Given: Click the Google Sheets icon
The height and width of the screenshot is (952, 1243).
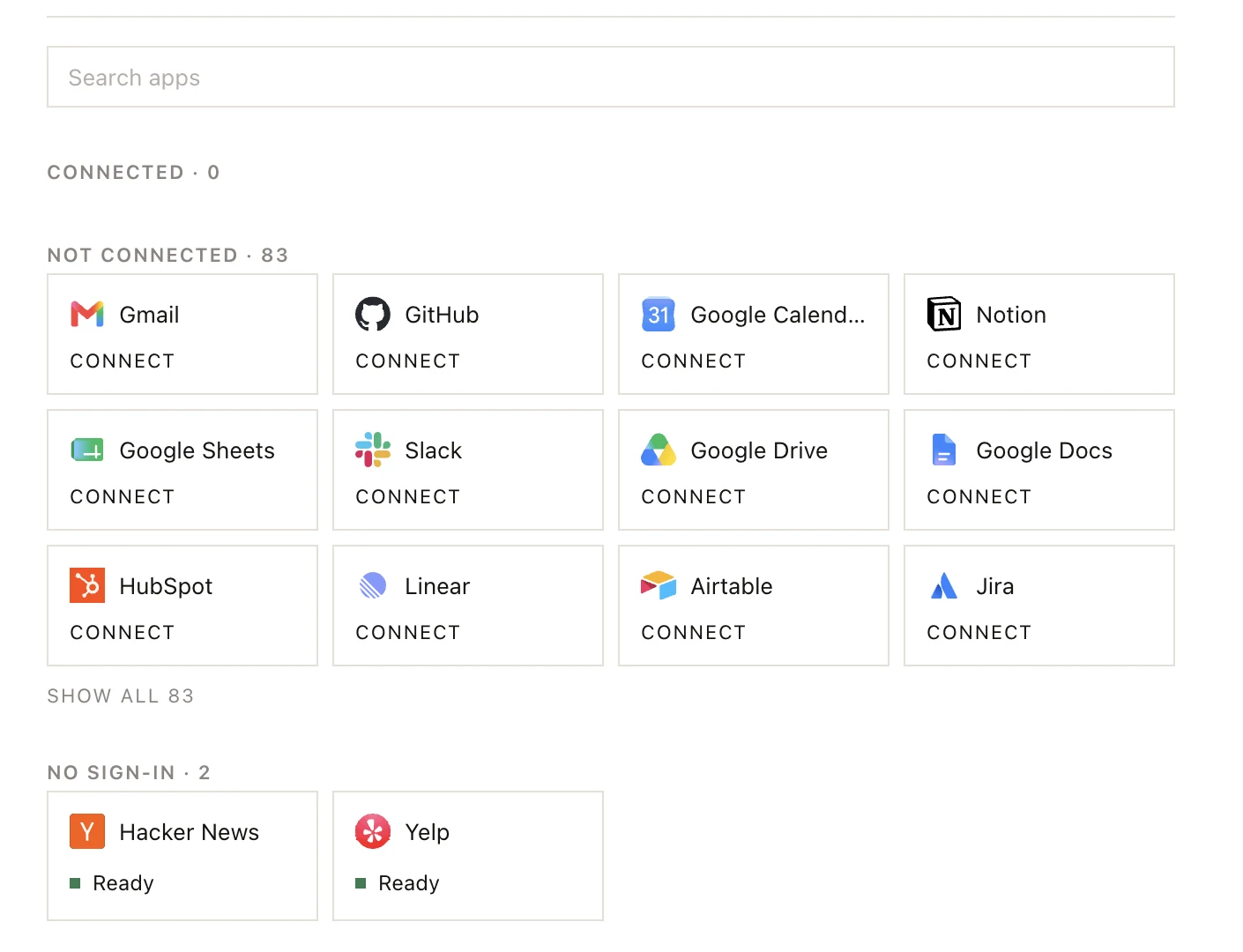Looking at the screenshot, I should point(87,450).
